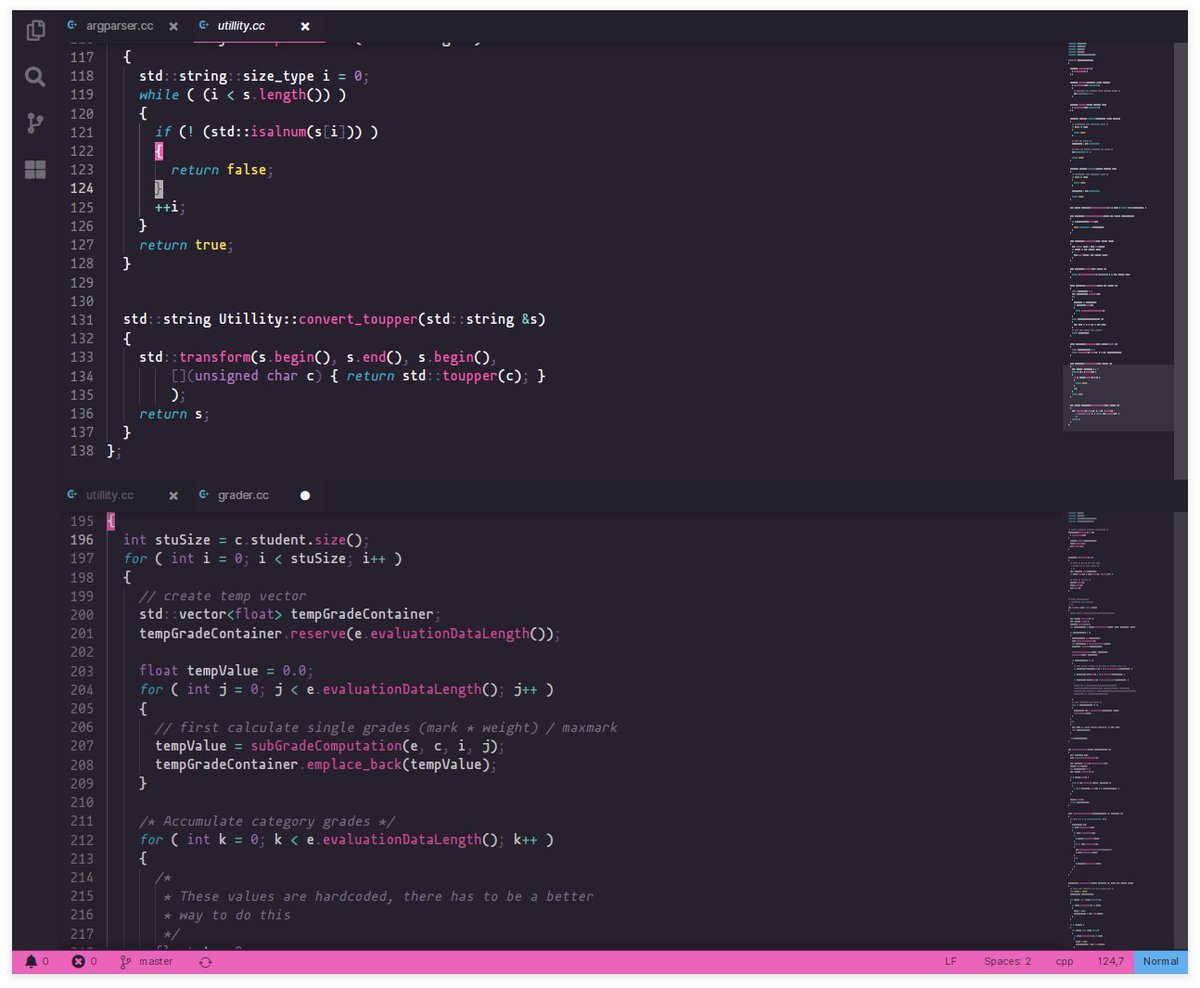Open the Source Control panel

click(x=36, y=123)
